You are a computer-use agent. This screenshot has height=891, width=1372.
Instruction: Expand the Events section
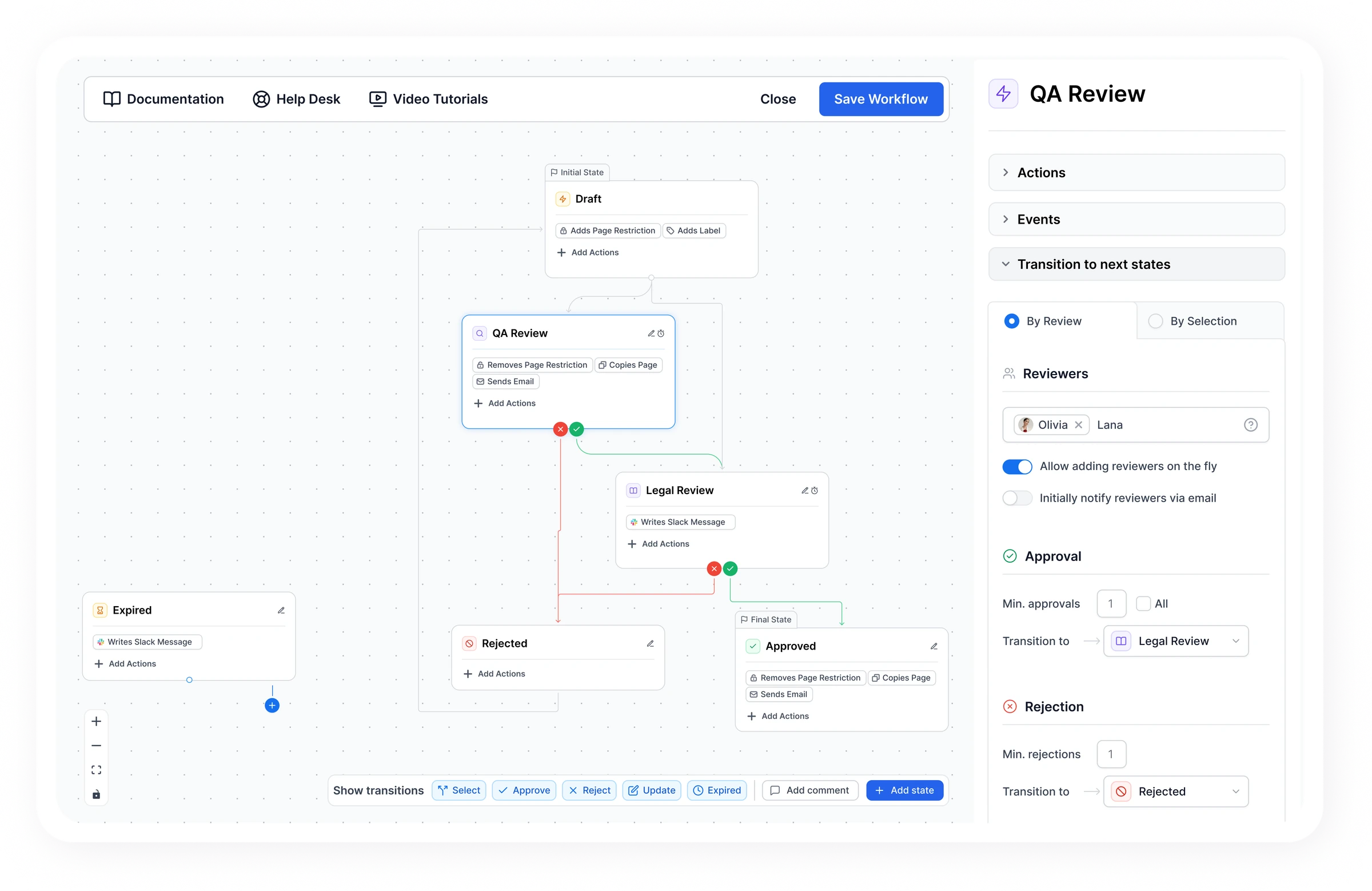pyautogui.click(x=1136, y=219)
